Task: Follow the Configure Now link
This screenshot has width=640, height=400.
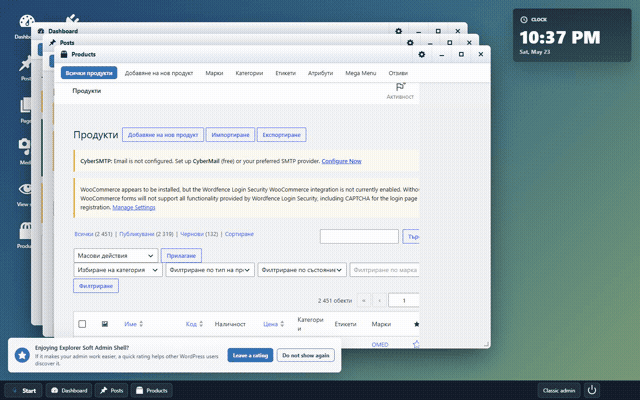Action: pyautogui.click(x=341, y=161)
